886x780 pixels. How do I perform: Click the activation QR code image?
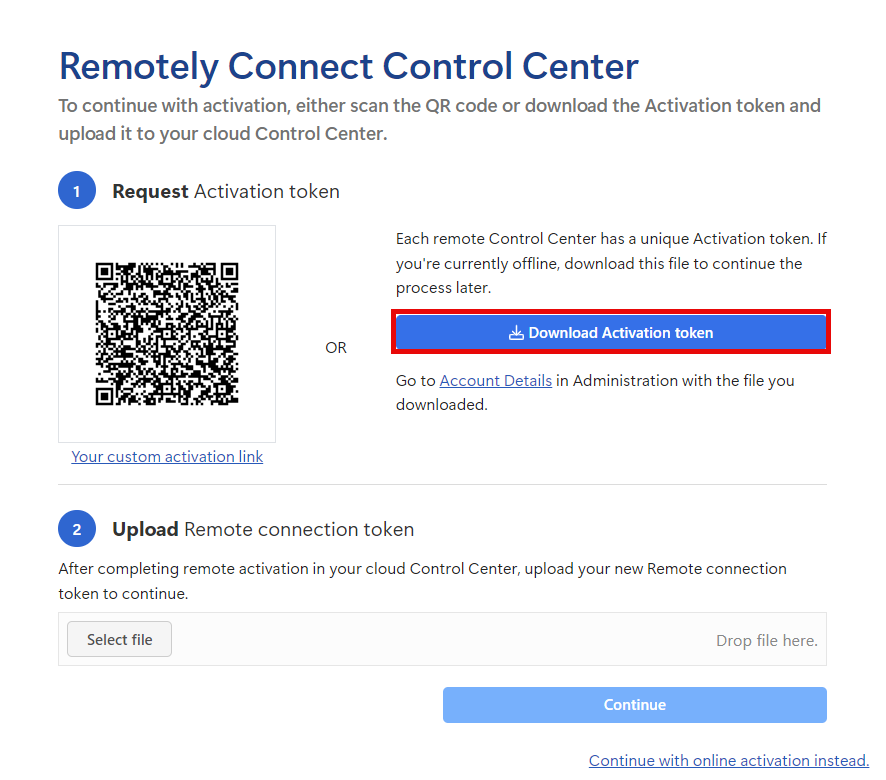pos(167,334)
